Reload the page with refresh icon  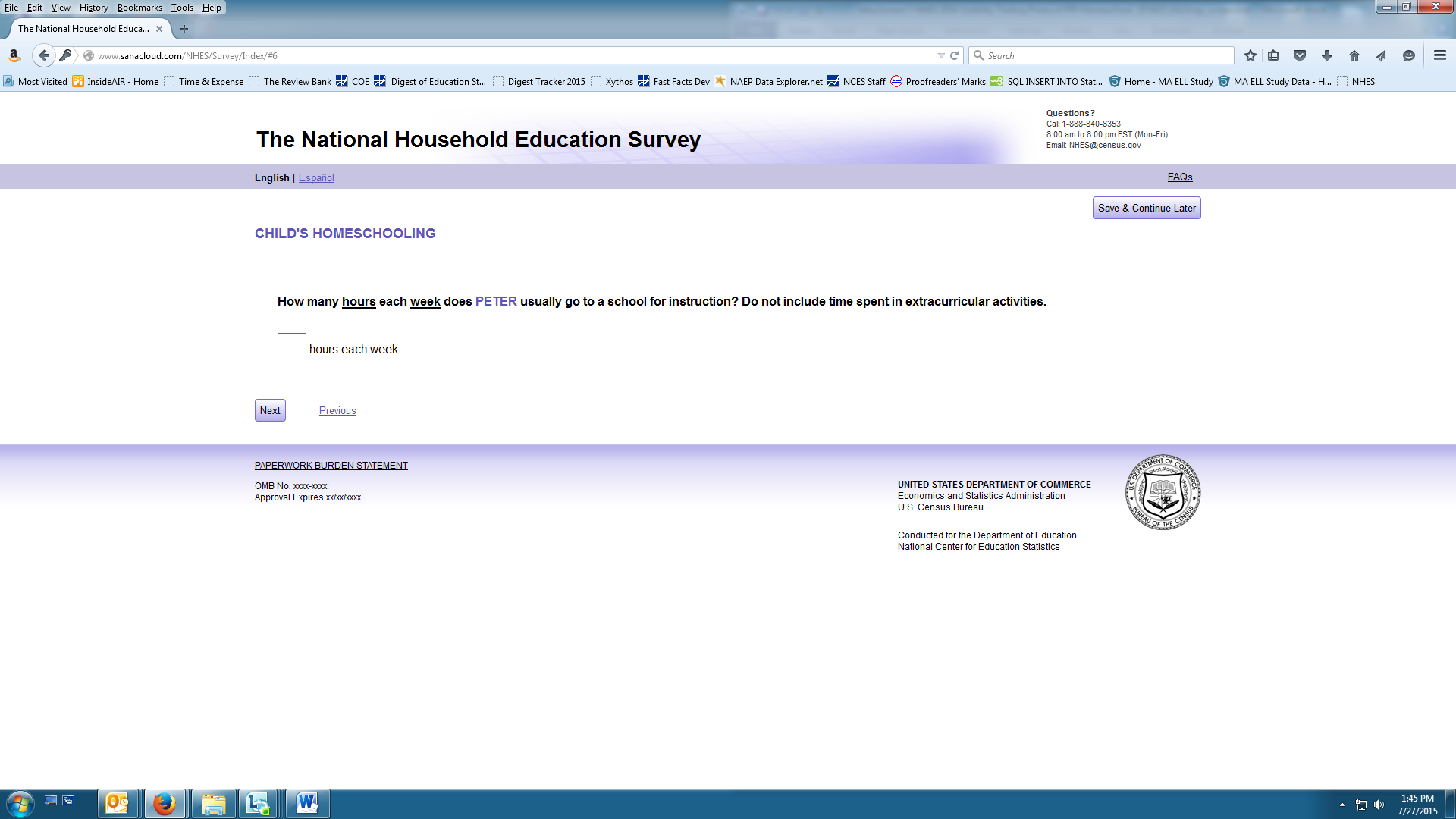tap(955, 55)
